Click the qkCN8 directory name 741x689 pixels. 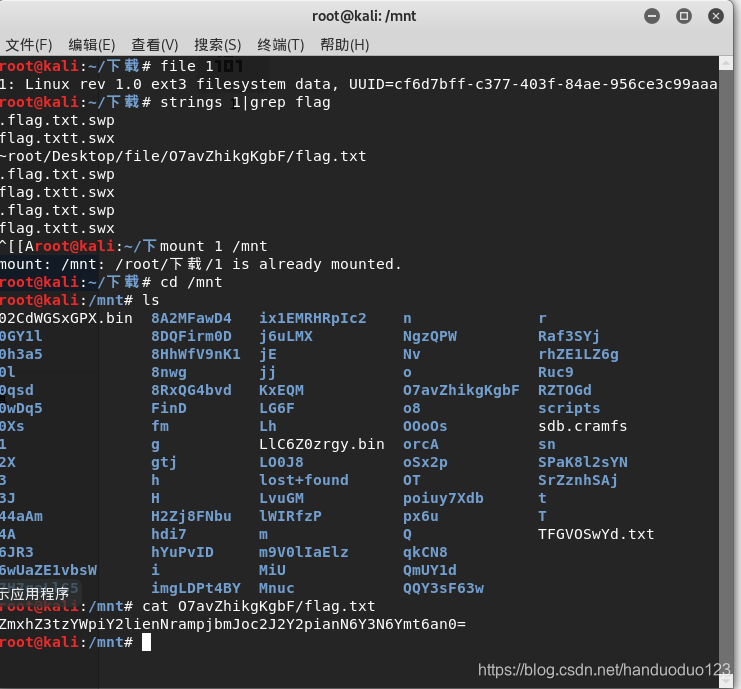click(x=425, y=552)
